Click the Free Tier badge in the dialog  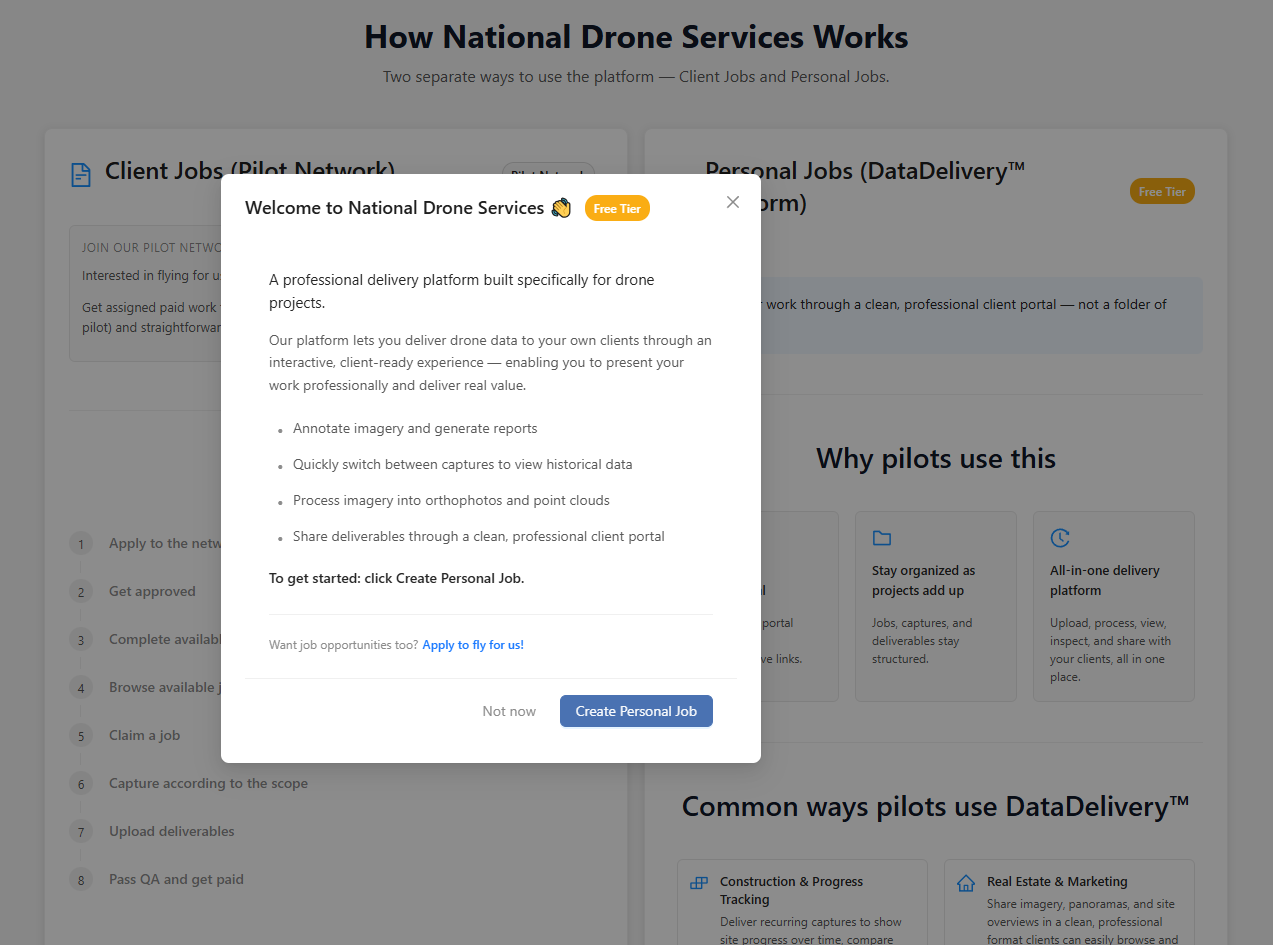(x=617, y=208)
